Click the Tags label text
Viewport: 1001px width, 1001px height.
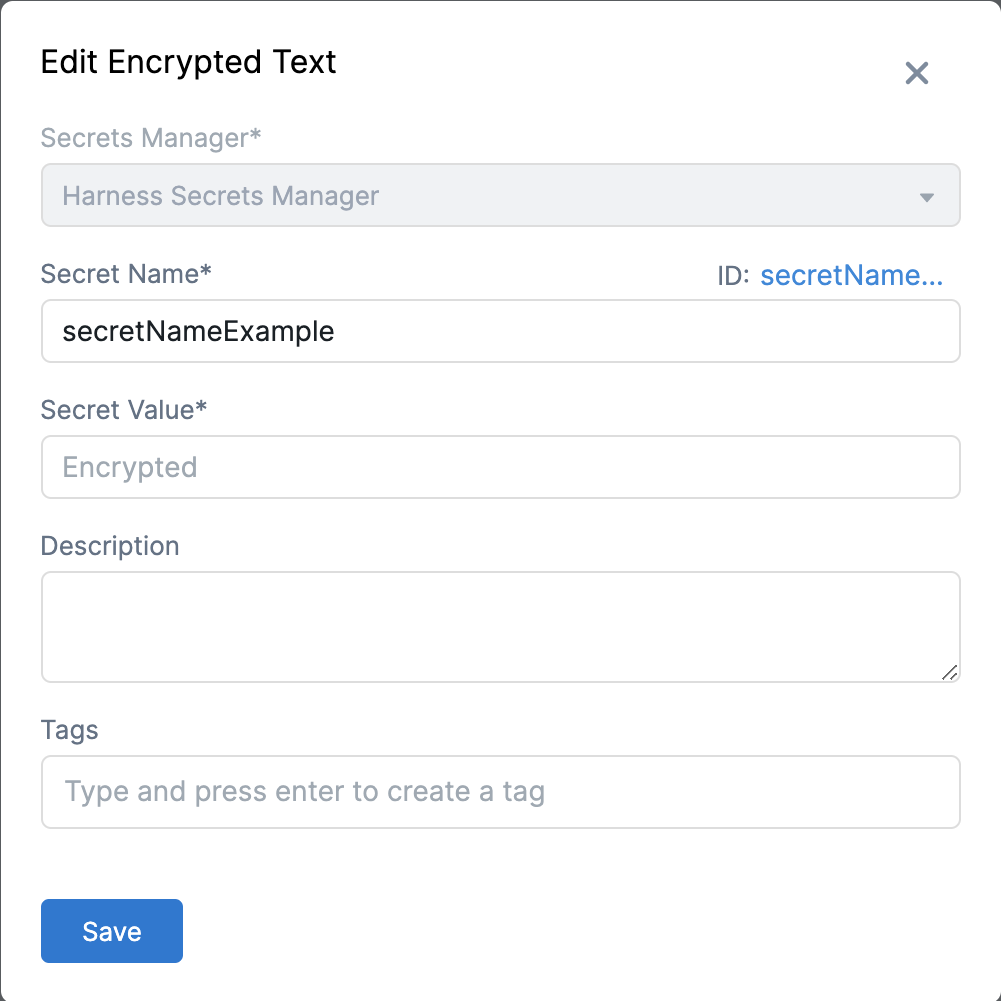click(x=70, y=730)
